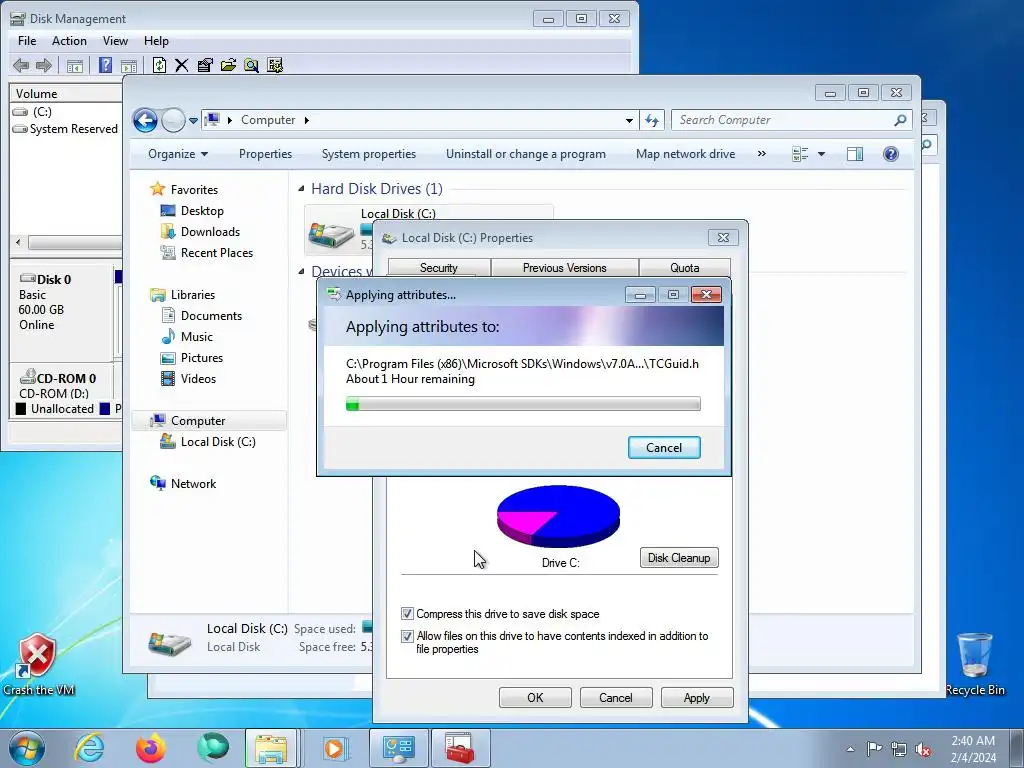Viewport: 1024px width, 768px height.
Task: Select Local Disk (C:) in navigation pane
Action: tap(218, 442)
